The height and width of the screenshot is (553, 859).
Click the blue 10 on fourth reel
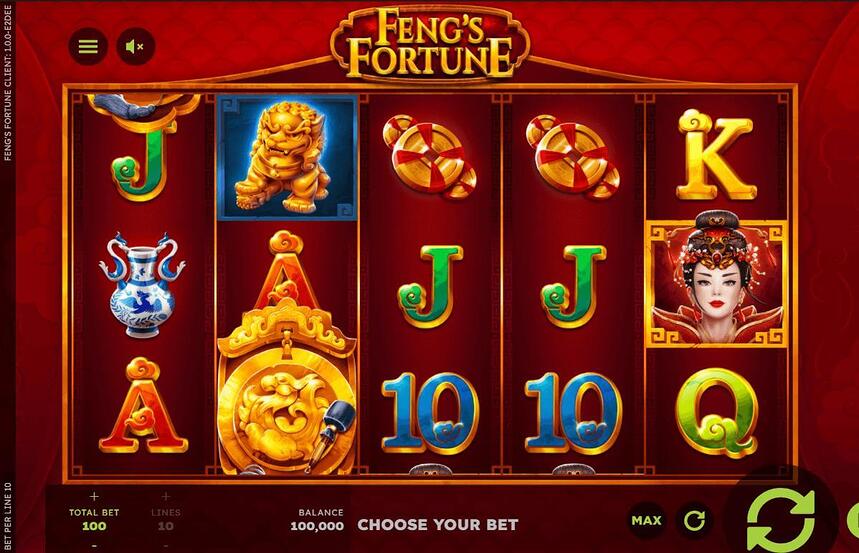573,413
